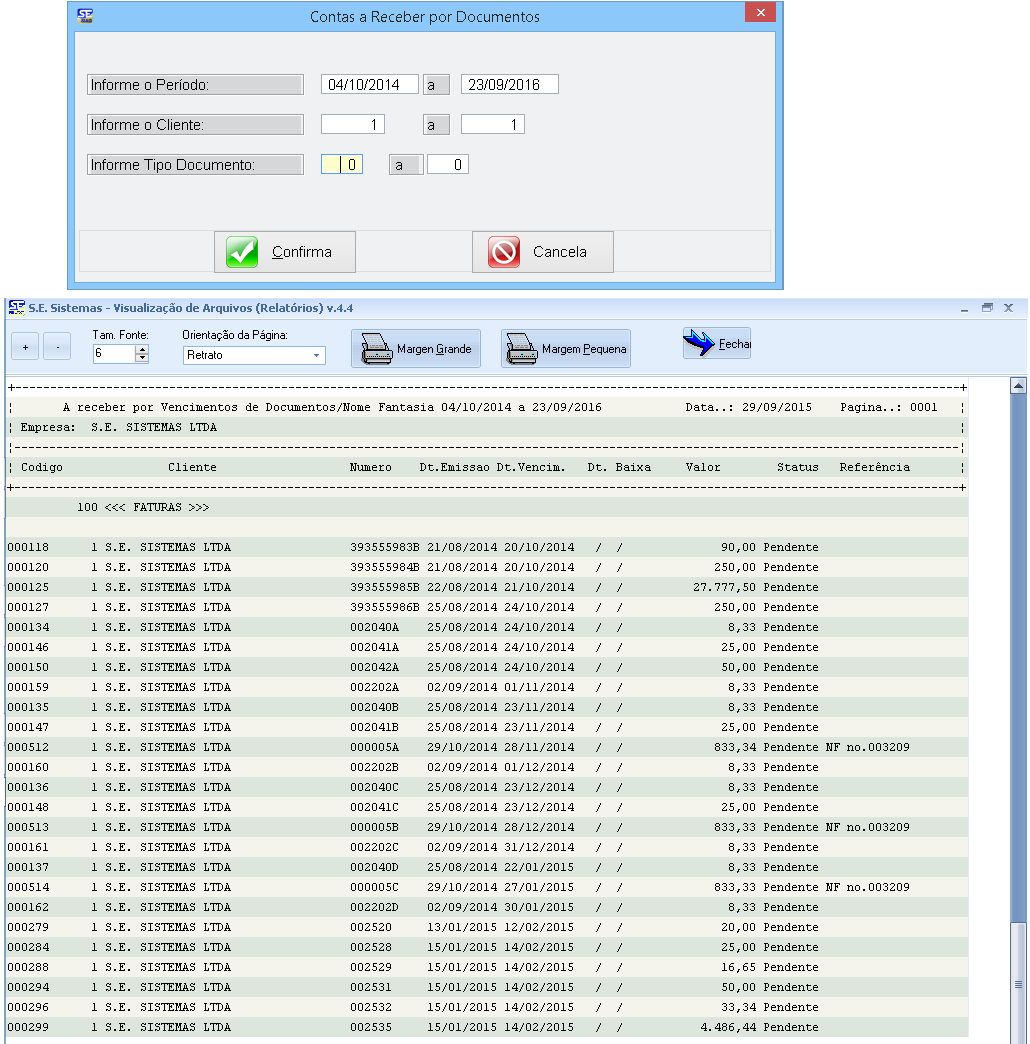1030x1044 pixels.
Task: Click the minus zoom-out button
Action: click(x=58, y=347)
